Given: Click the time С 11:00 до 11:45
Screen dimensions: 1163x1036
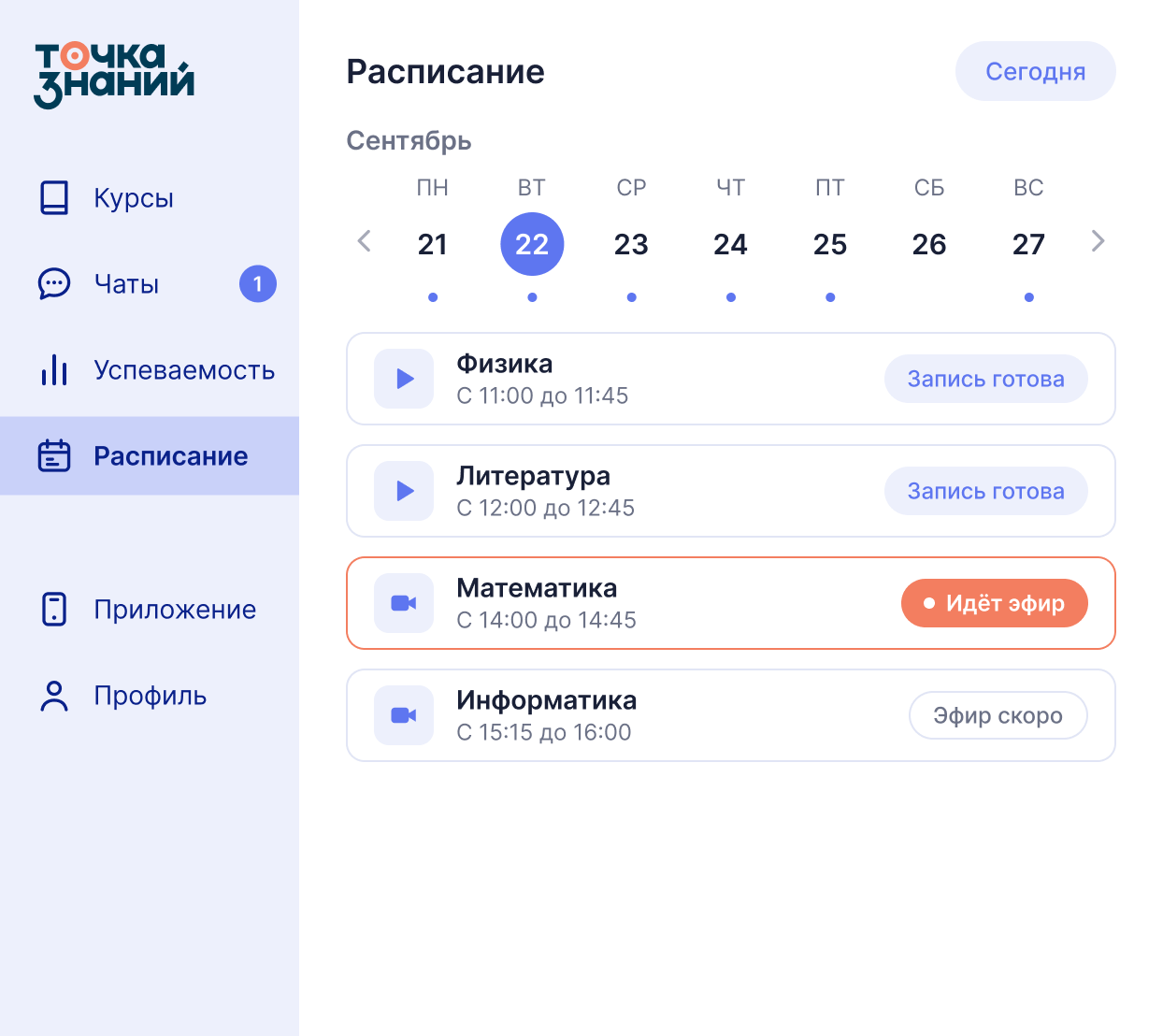Looking at the screenshot, I should [542, 396].
